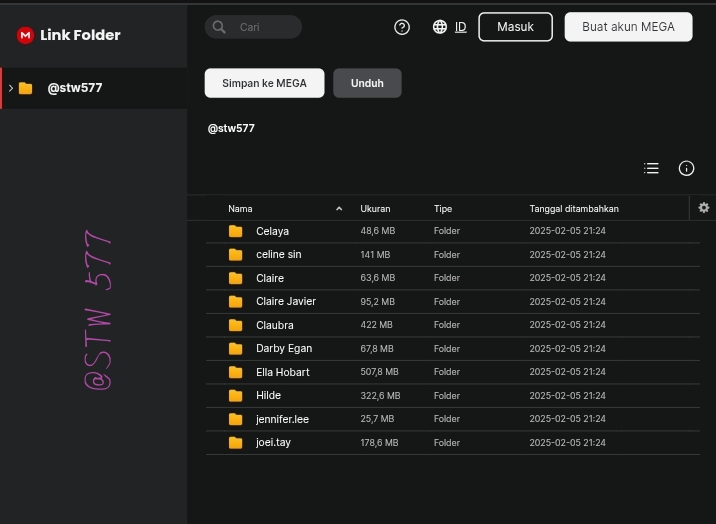Select the Hilde folder name
Image resolution: width=716 pixels, height=524 pixels.
click(268, 395)
